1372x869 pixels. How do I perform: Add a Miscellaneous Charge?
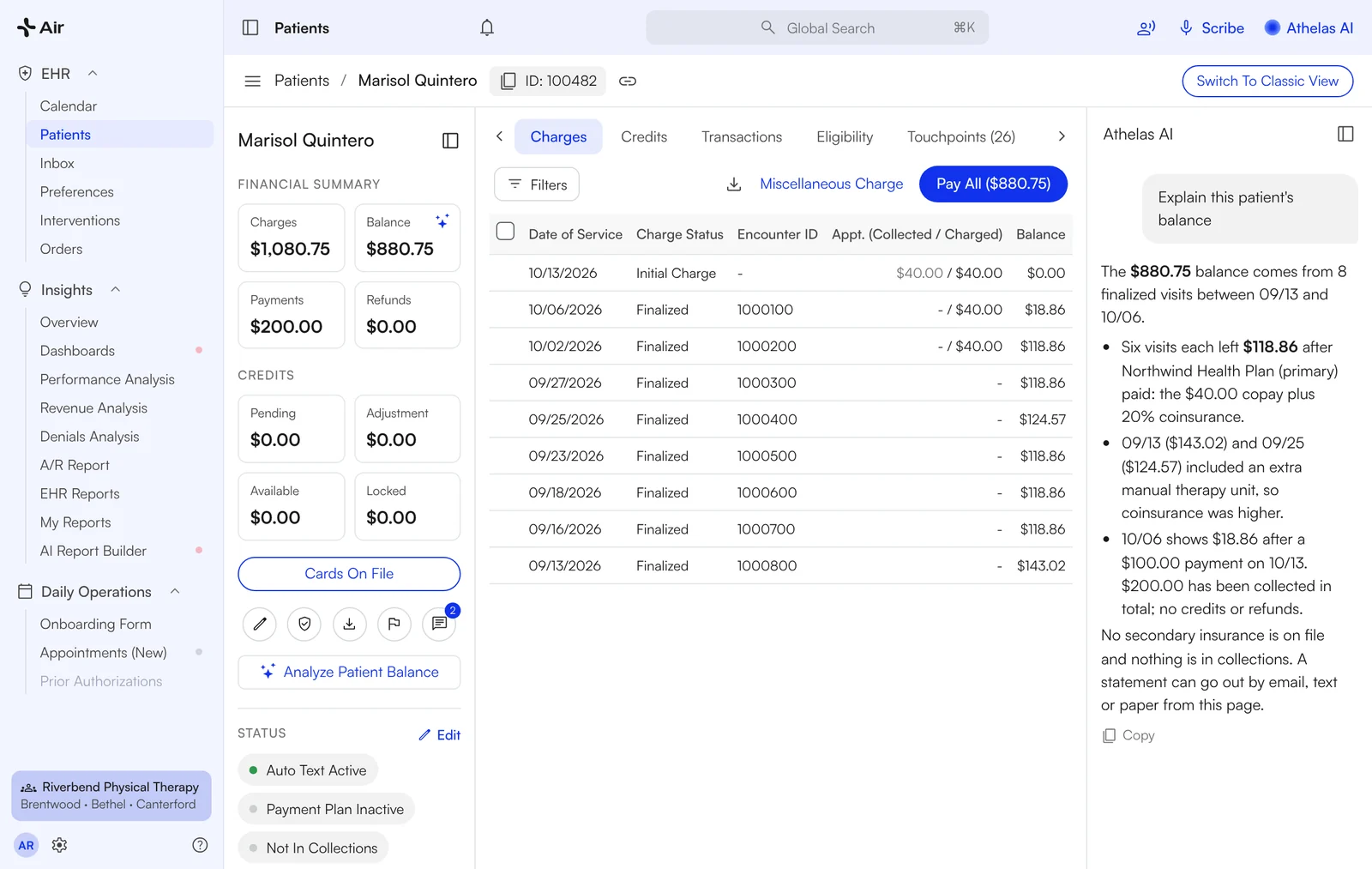tap(831, 184)
